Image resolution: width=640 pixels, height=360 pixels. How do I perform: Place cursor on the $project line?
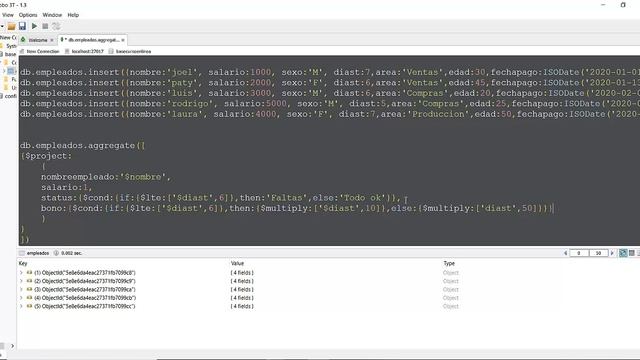pos(46,156)
